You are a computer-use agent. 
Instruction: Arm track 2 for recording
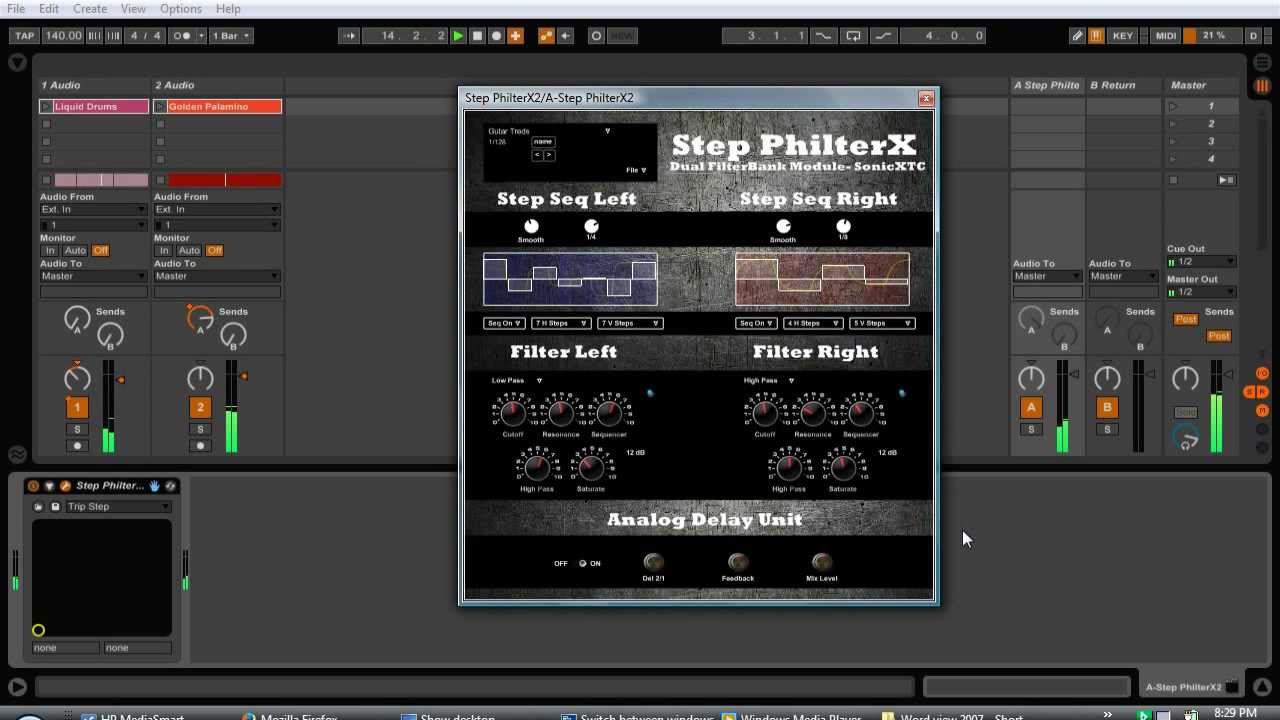click(200, 446)
